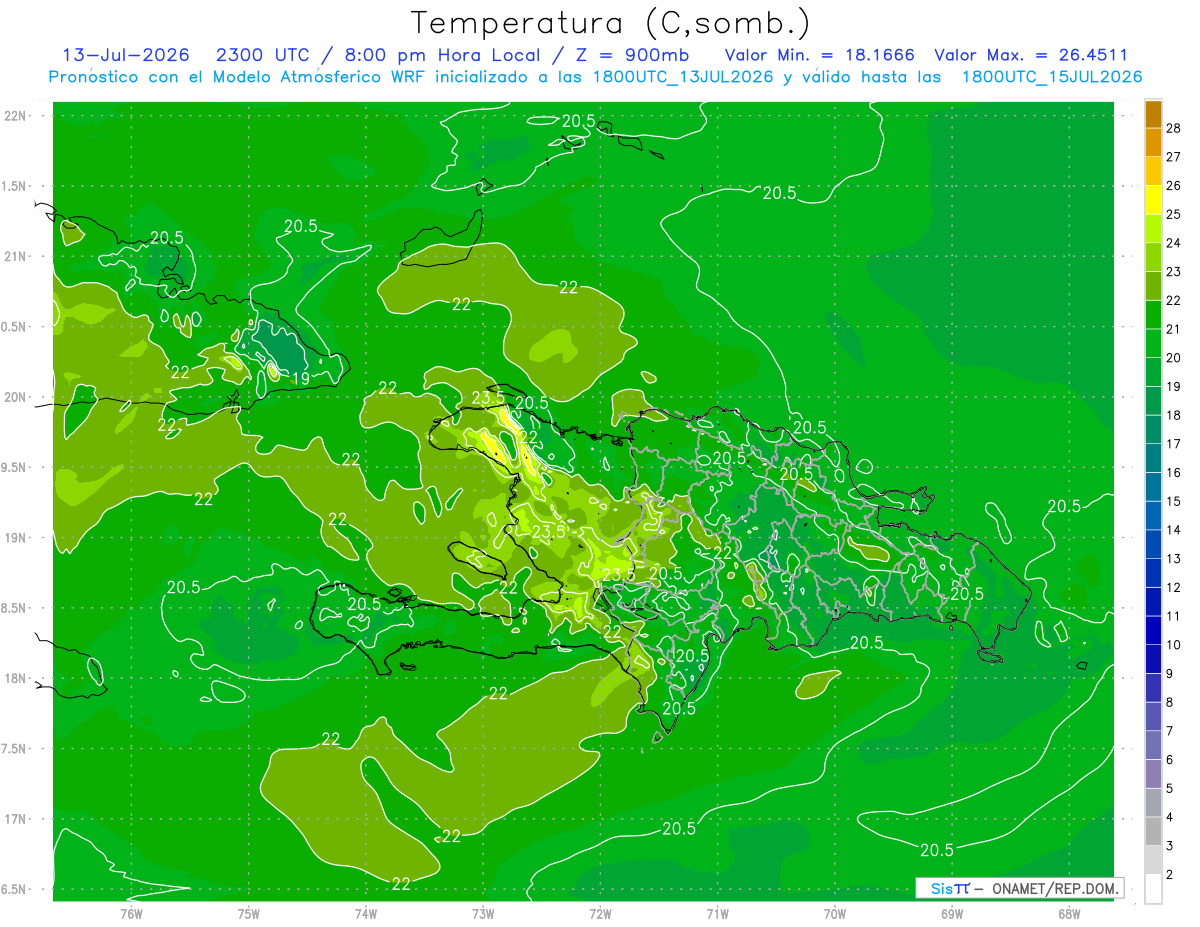
Task: Click the blue "Sis" logo text
Action: pyautogui.click(x=942, y=888)
